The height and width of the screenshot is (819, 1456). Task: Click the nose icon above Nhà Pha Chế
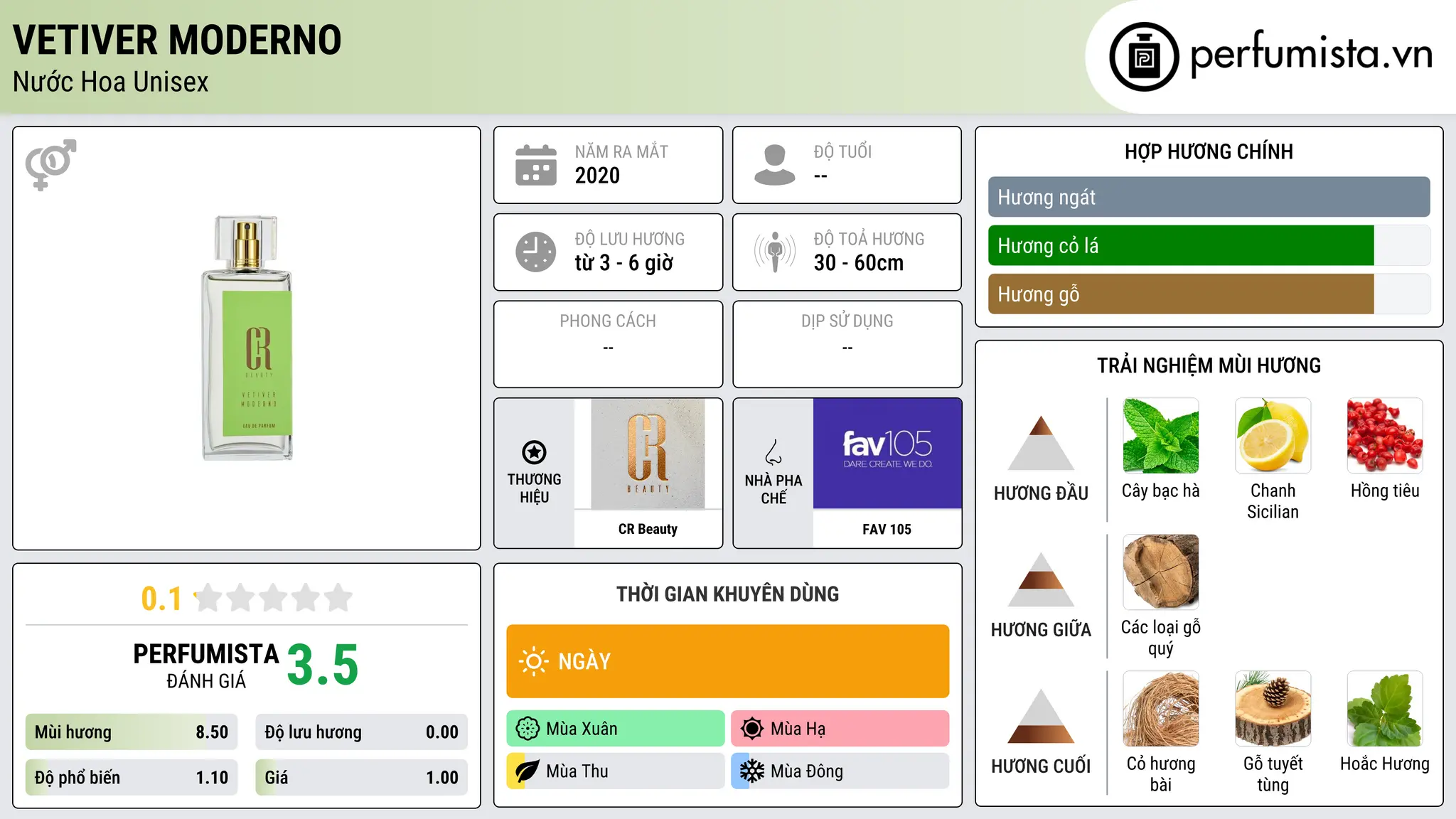pos(773,452)
